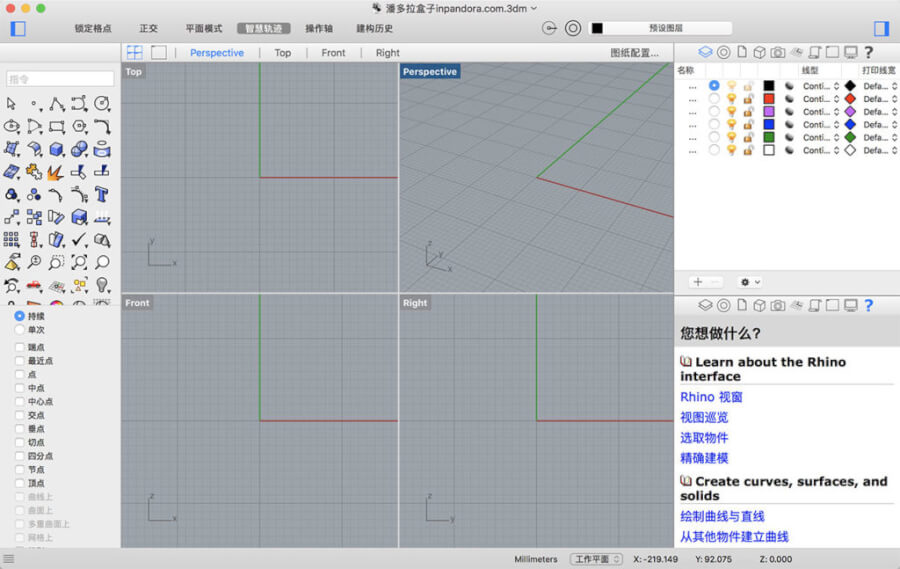Screen dimensions: 900x569
Task: Open the boolean spheres tool
Action: point(79,149)
